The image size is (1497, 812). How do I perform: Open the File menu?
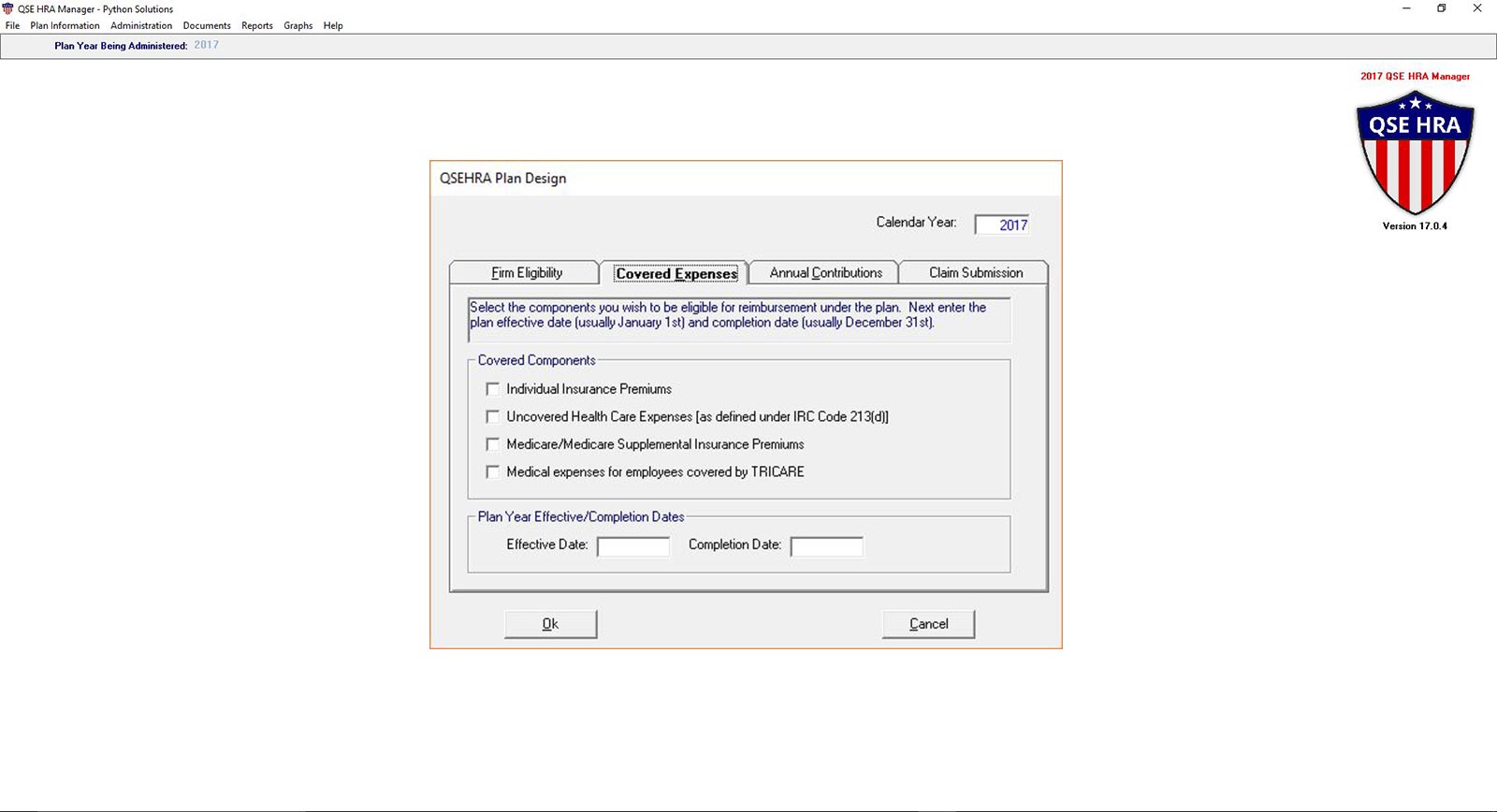coord(12,26)
